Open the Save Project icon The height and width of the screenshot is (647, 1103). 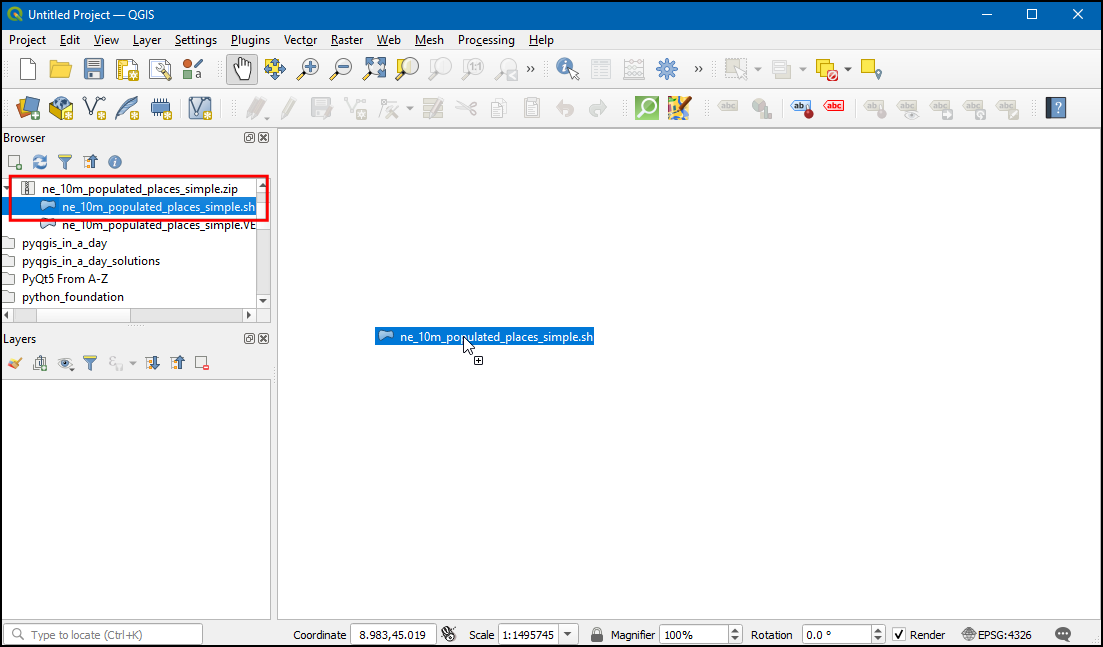click(x=94, y=69)
